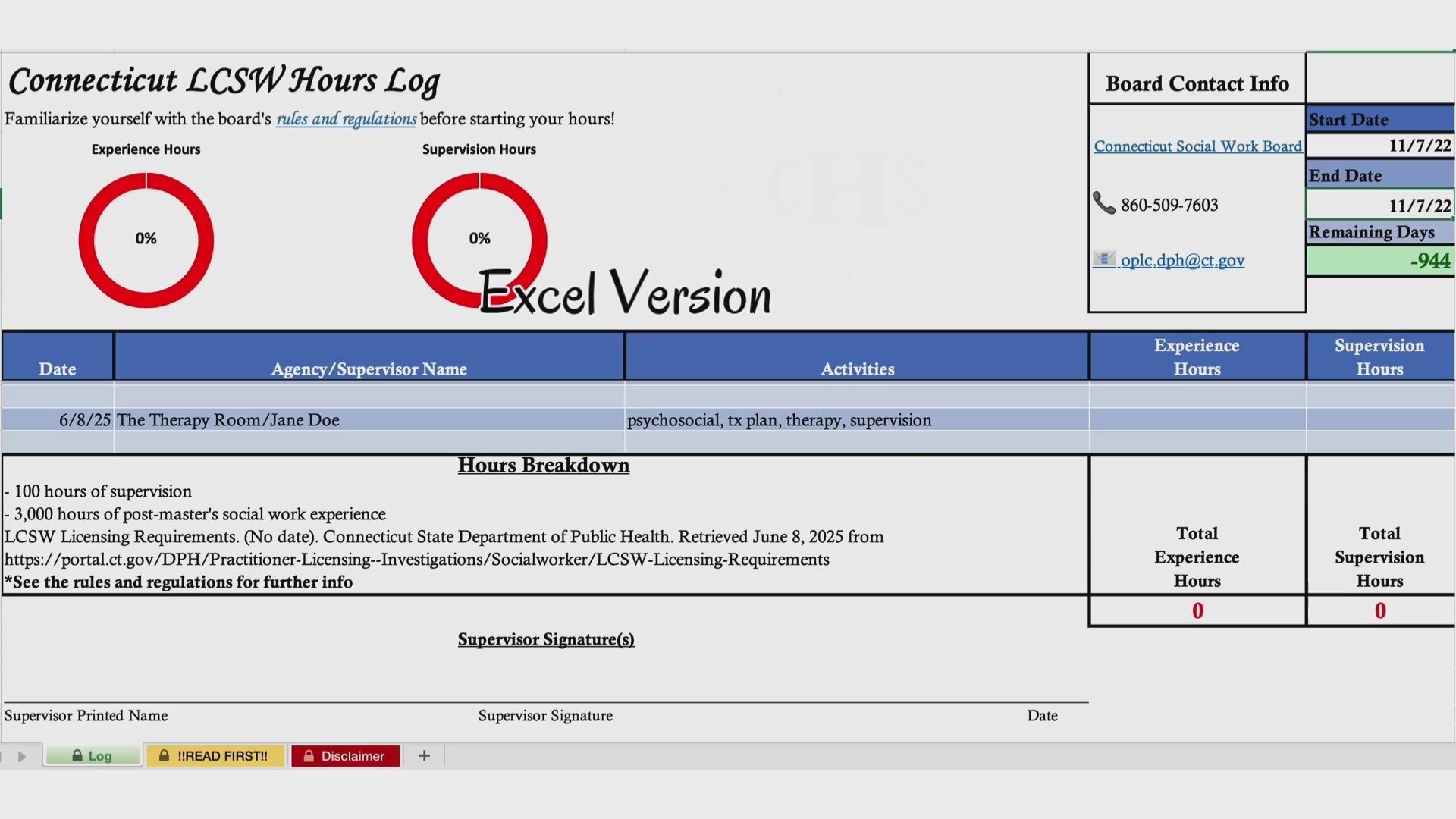
Task: Click the phone icon beside 860-509-7603
Action: click(x=1103, y=203)
